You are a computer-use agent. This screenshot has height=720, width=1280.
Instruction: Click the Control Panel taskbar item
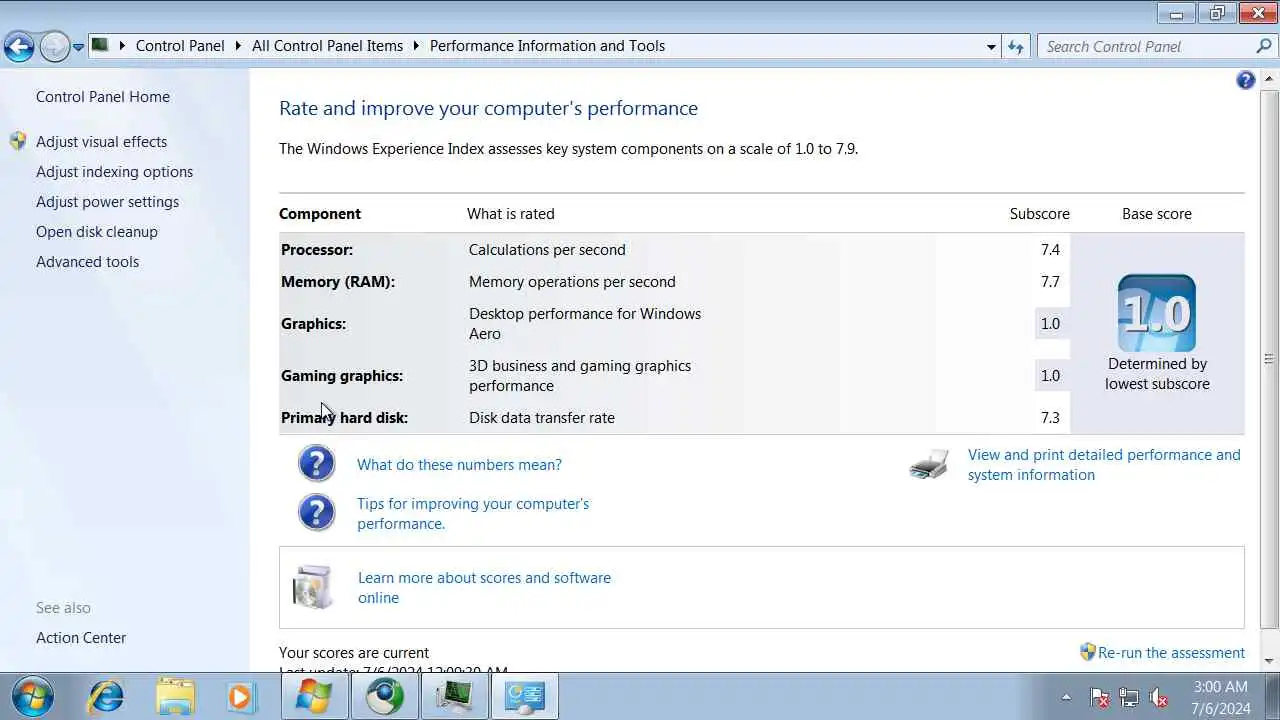click(525, 696)
